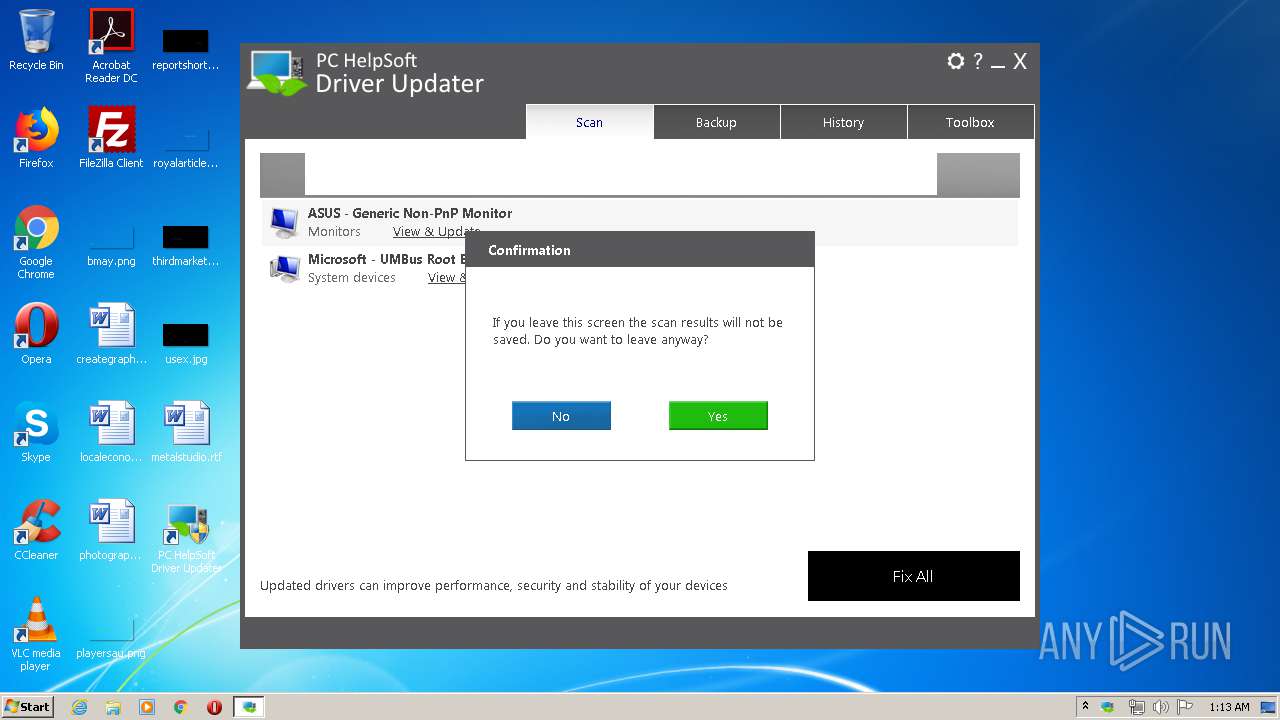This screenshot has height=720, width=1280.
Task: Click Driver Updater taskbar button
Action: 249,707
